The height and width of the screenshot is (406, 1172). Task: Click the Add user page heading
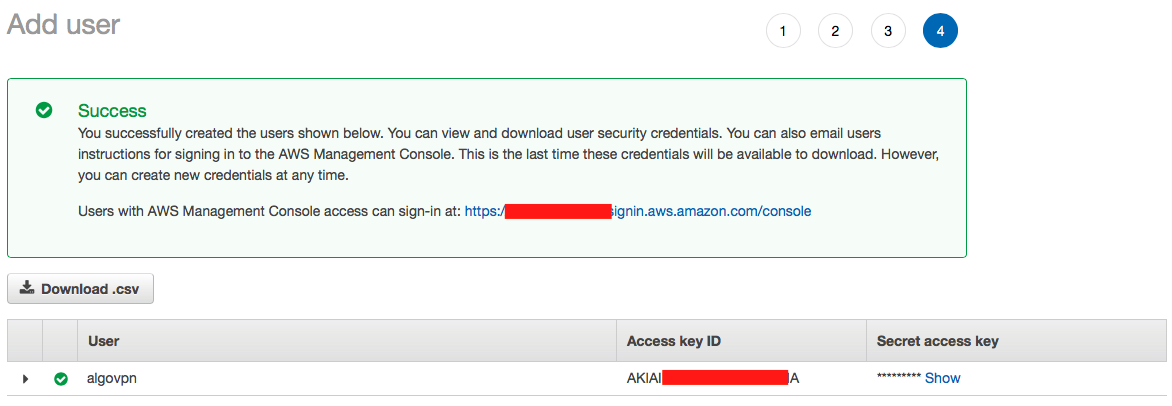tap(64, 25)
